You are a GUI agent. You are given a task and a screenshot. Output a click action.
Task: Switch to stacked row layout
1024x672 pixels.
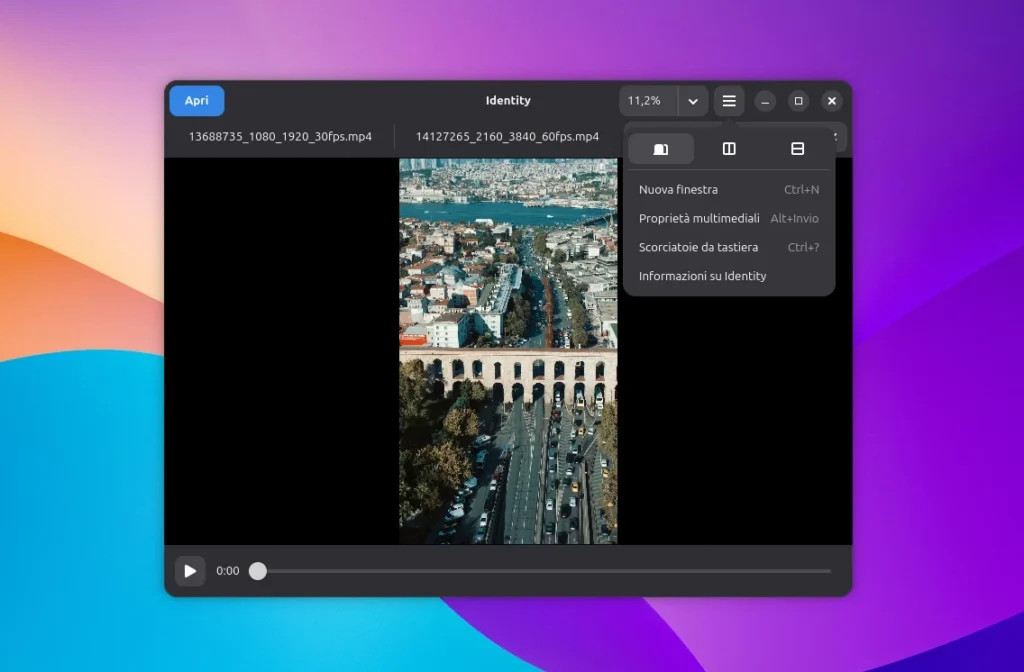coord(797,149)
